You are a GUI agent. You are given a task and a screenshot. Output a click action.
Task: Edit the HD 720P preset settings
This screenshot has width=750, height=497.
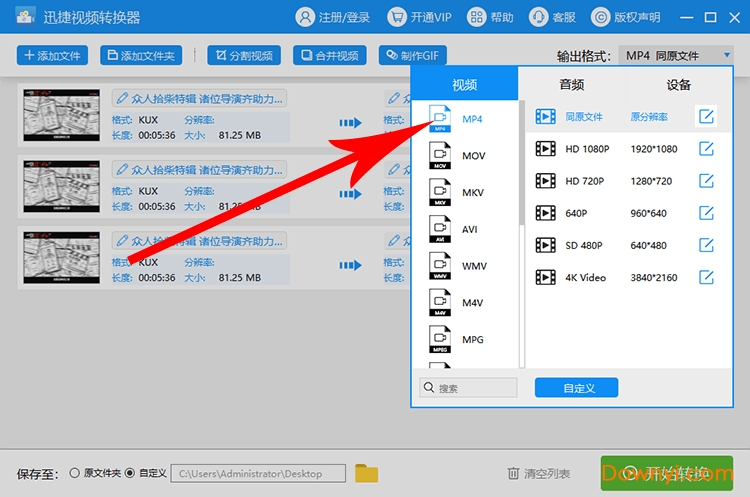[x=706, y=181]
